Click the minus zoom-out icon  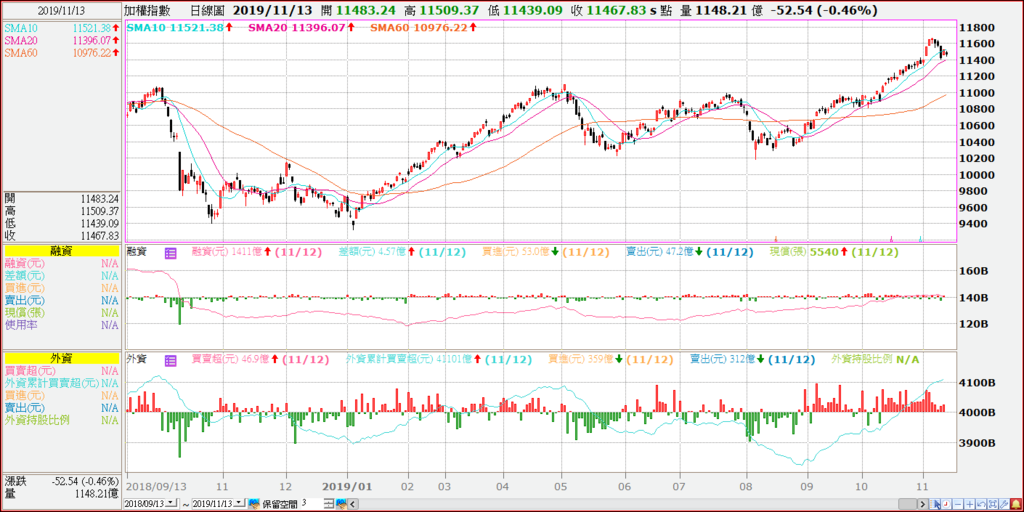(958, 504)
